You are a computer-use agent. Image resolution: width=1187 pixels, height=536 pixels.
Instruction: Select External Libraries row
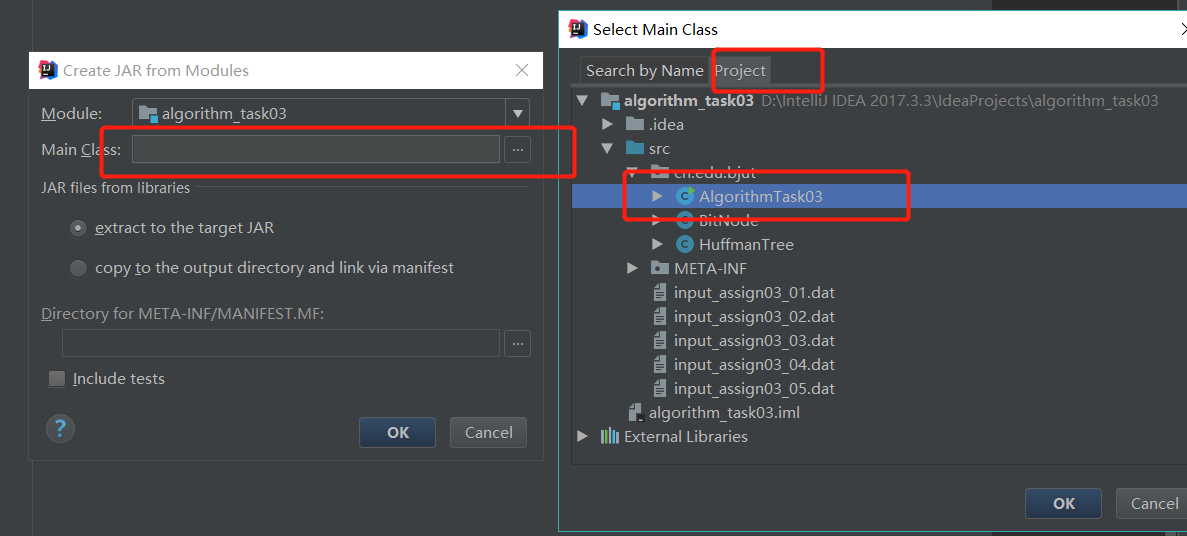[x=686, y=437]
